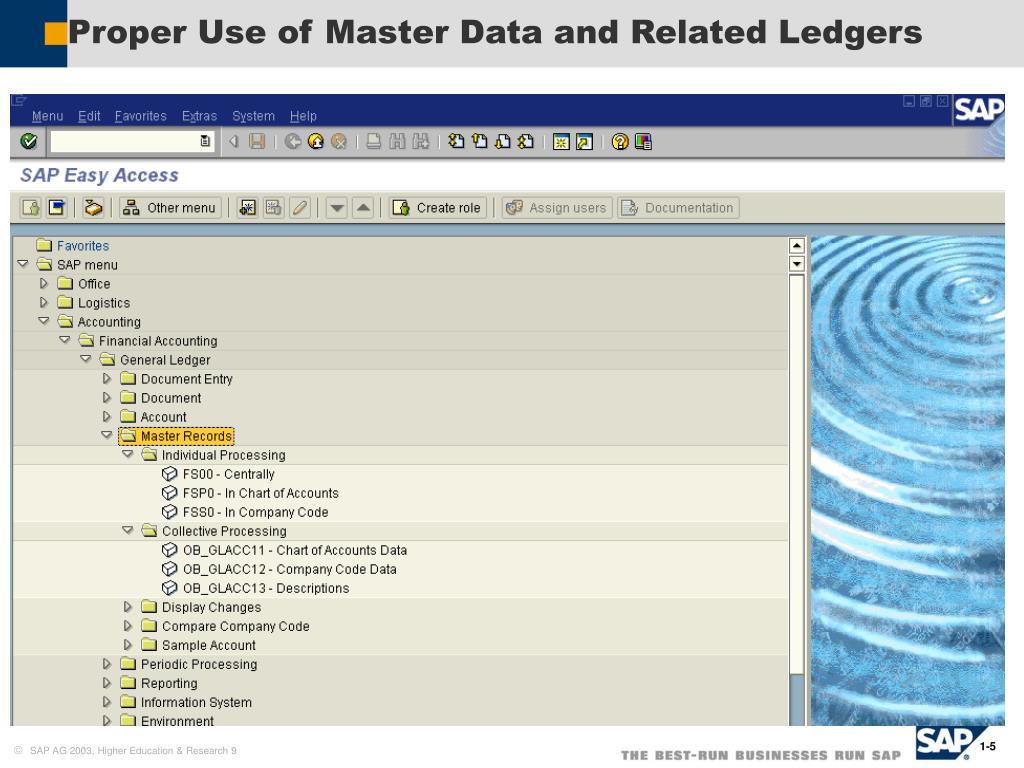Expand the Logistics folder
The height and width of the screenshot is (768, 1024).
coord(44,302)
